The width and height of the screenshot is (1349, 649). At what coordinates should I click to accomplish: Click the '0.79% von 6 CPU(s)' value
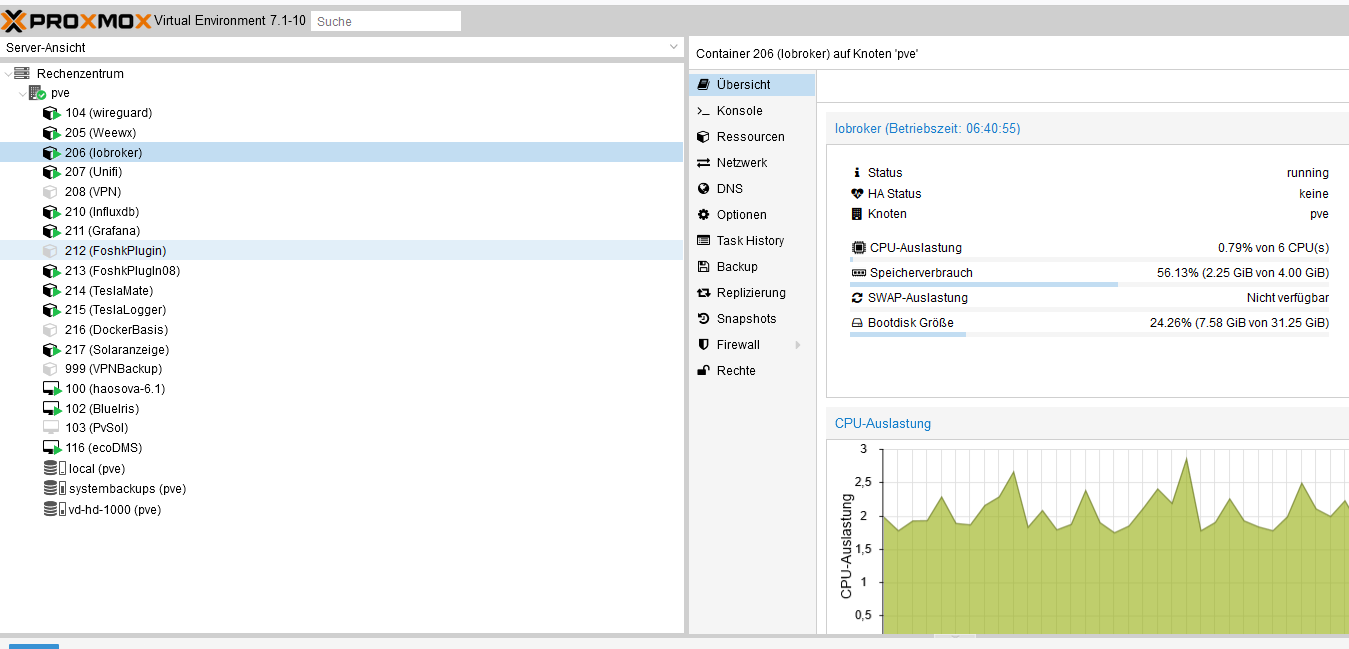pos(1273,248)
